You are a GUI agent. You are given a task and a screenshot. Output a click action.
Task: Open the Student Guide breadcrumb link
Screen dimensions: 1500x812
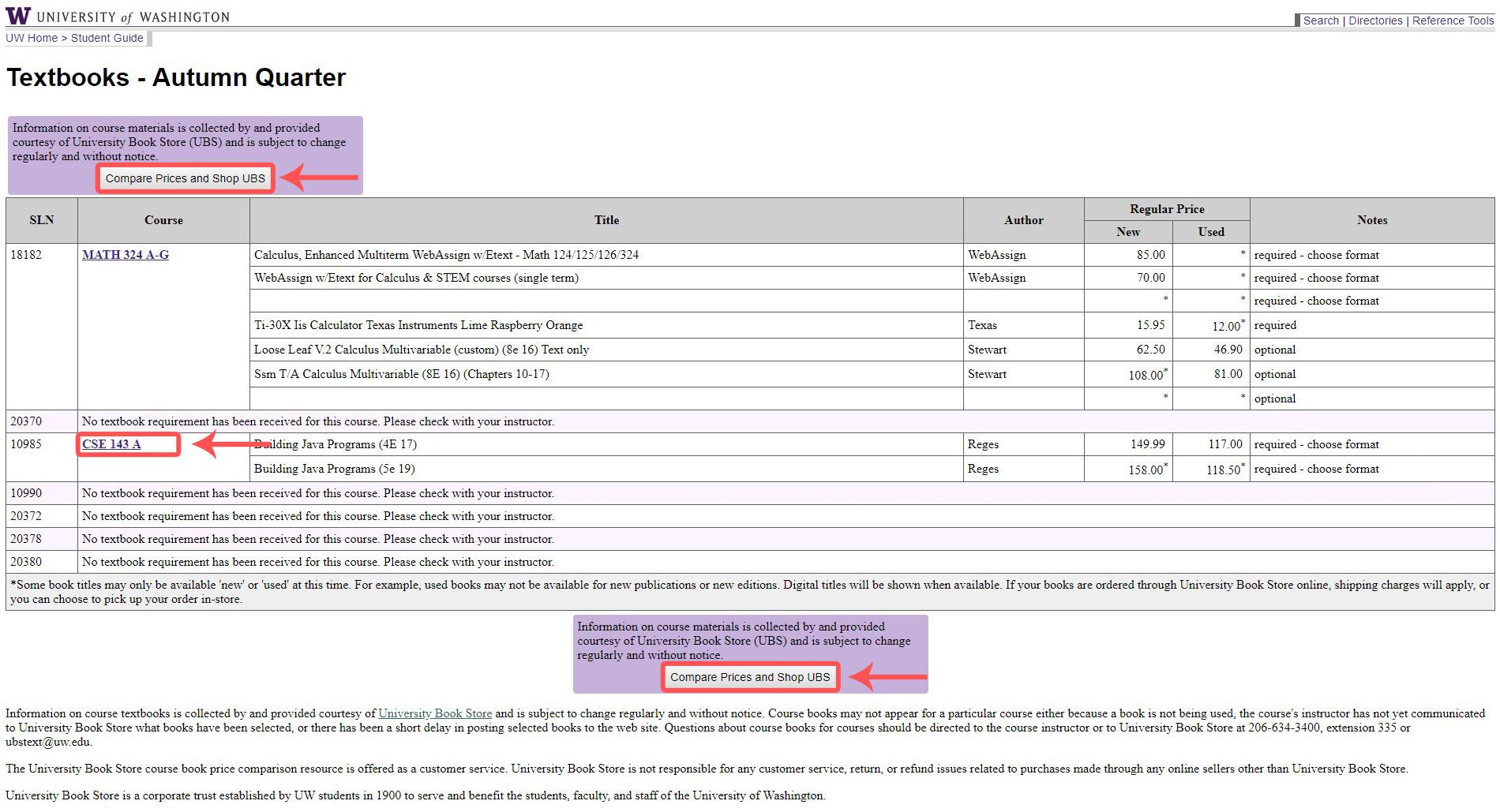(x=107, y=38)
